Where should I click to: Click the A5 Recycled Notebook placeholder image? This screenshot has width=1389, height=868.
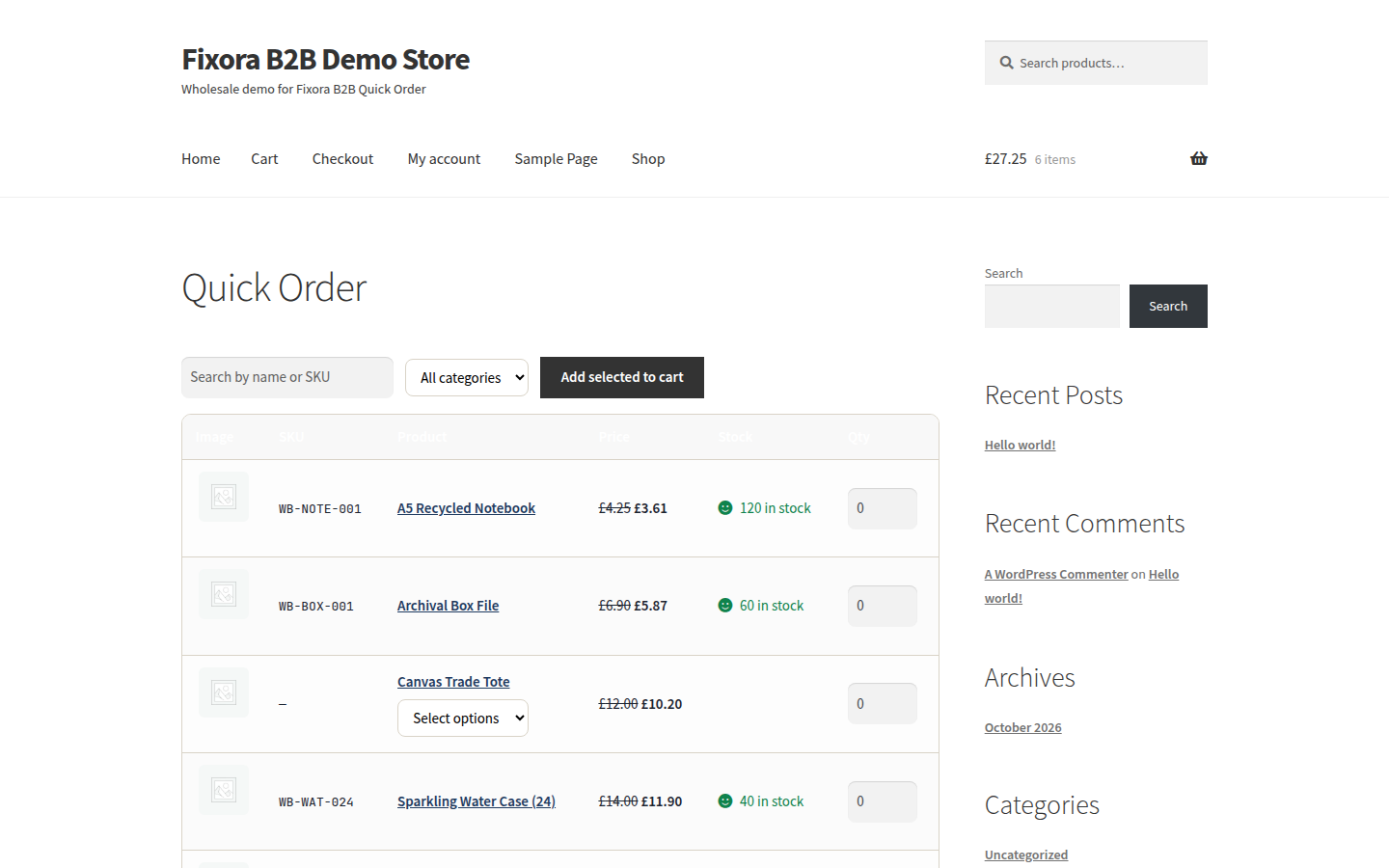(x=224, y=497)
